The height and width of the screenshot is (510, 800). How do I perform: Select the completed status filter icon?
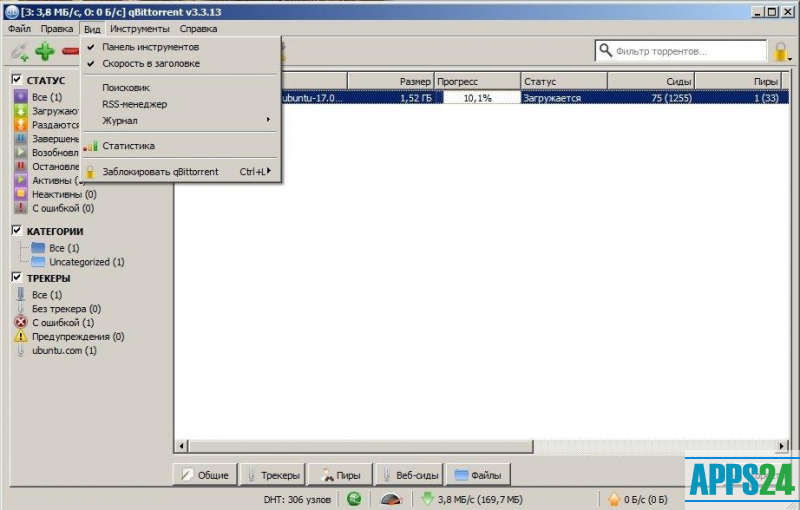pyautogui.click(x=20, y=138)
